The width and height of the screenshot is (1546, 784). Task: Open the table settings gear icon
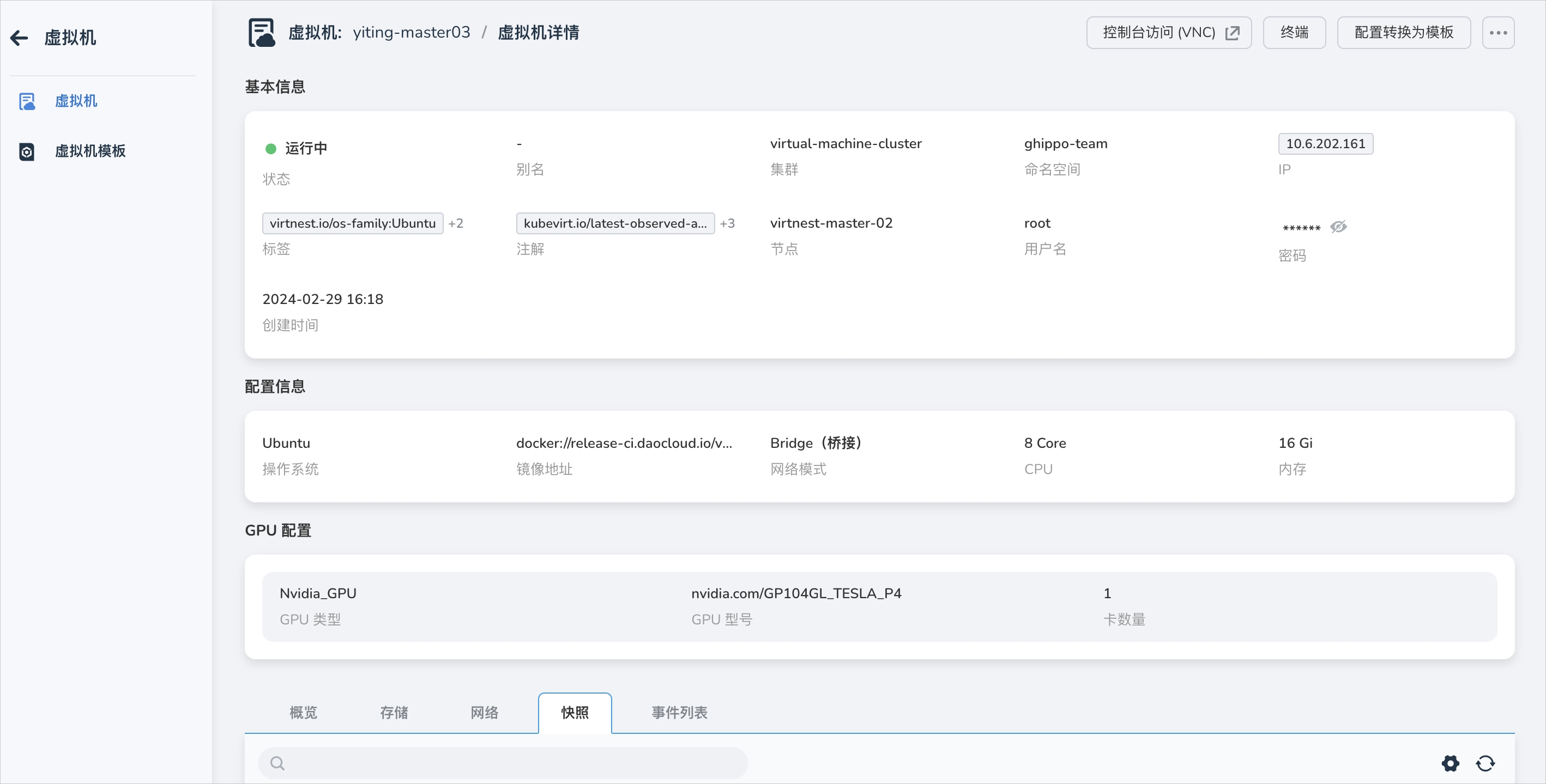pos(1450,763)
